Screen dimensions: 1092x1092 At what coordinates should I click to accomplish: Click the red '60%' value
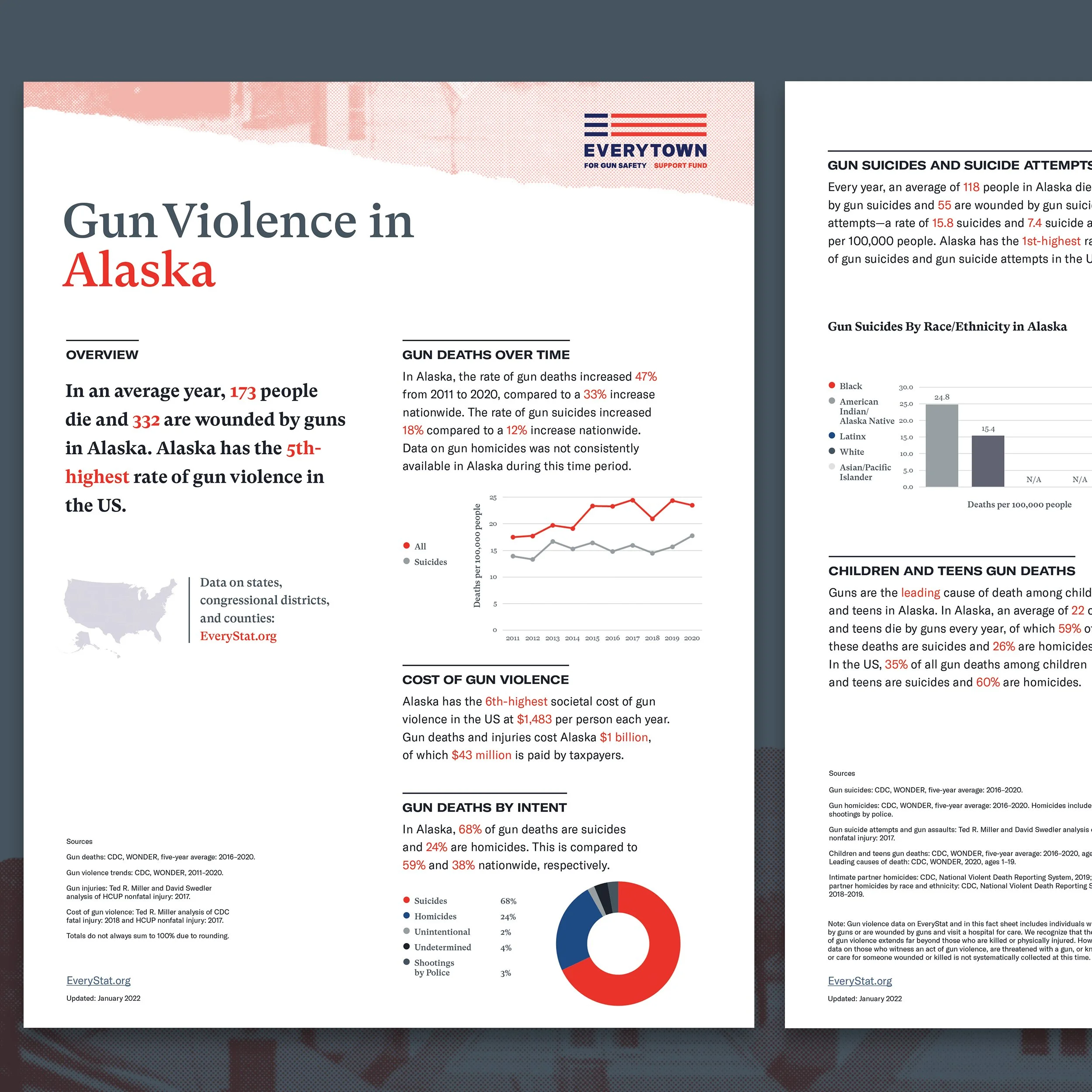988,683
